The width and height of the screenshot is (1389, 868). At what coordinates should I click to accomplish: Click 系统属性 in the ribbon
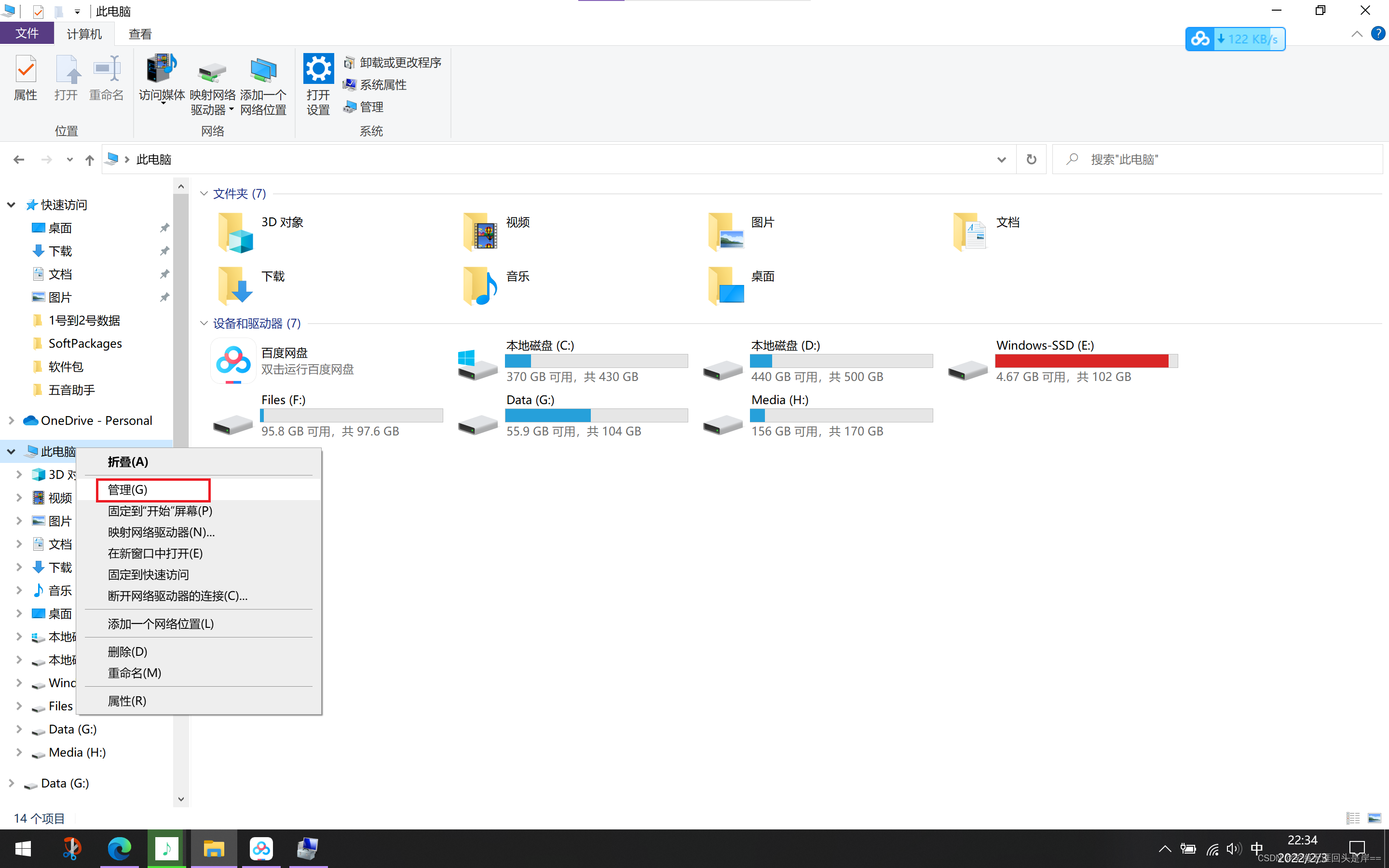tap(382, 85)
